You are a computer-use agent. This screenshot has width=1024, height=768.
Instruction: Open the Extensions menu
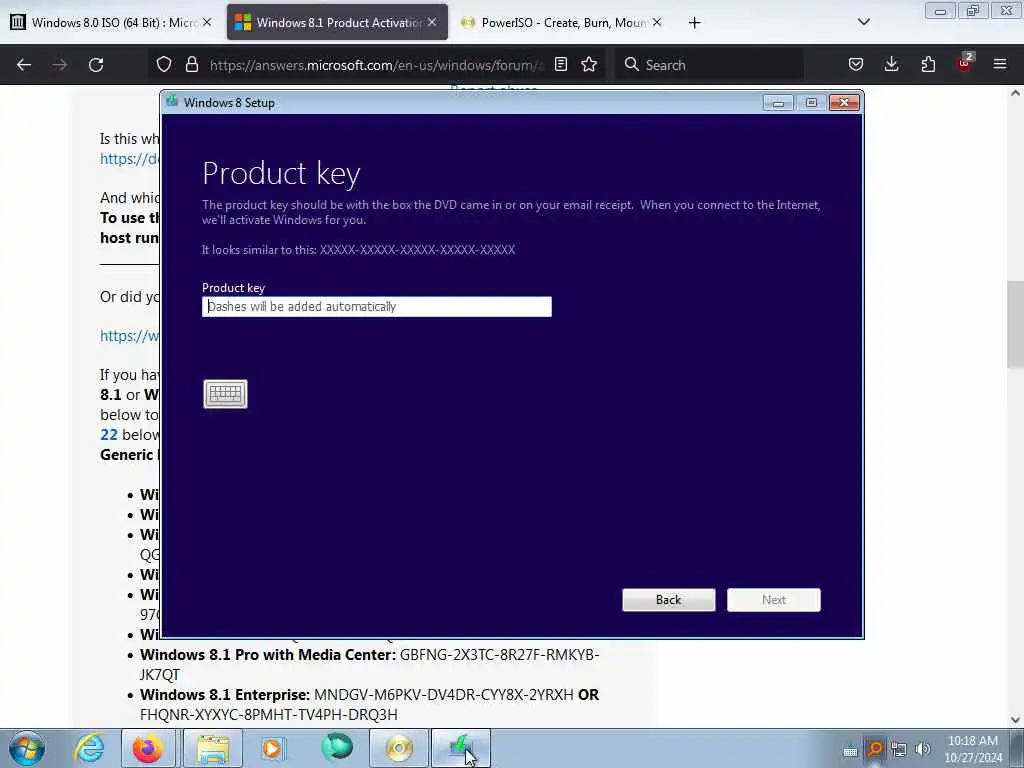pyautogui.click(x=928, y=64)
